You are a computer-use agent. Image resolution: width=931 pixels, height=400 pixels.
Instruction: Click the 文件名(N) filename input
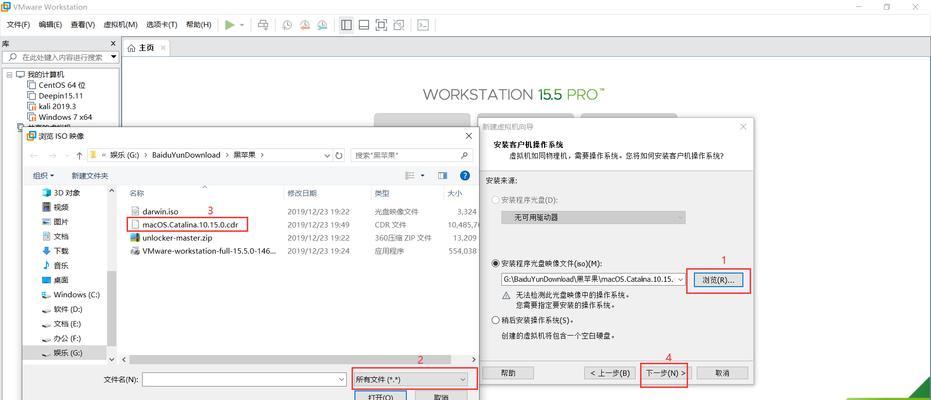tap(244, 379)
